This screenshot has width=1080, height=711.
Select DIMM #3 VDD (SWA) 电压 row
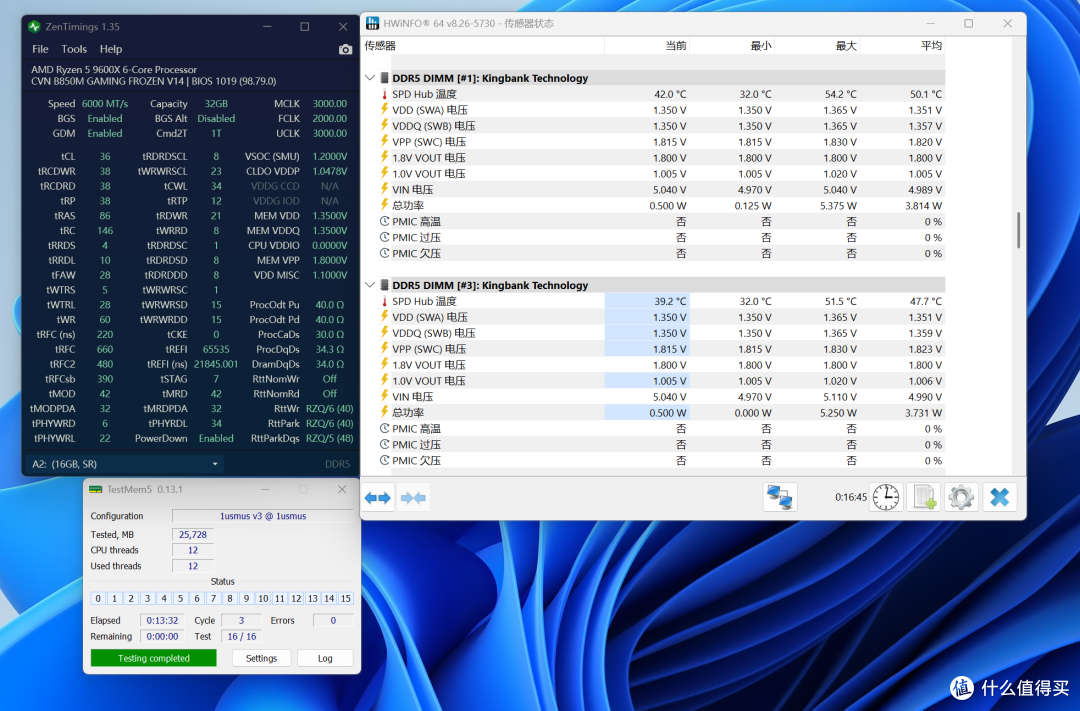pyautogui.click(x=661, y=317)
